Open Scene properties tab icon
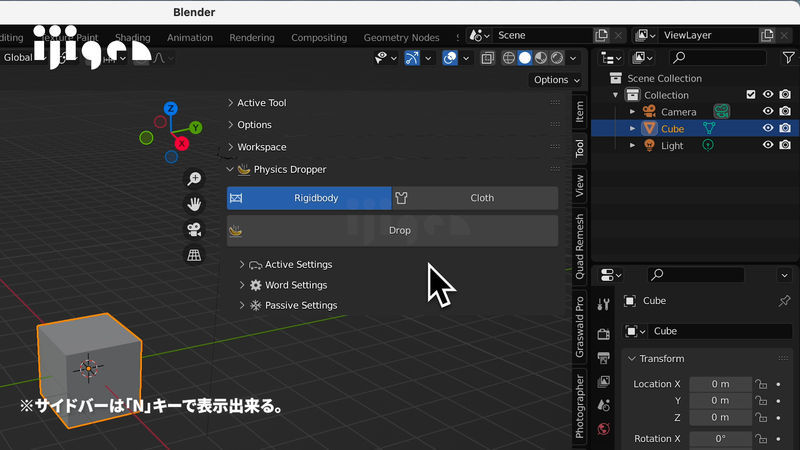Image resolution: width=800 pixels, height=450 pixels. click(x=604, y=405)
